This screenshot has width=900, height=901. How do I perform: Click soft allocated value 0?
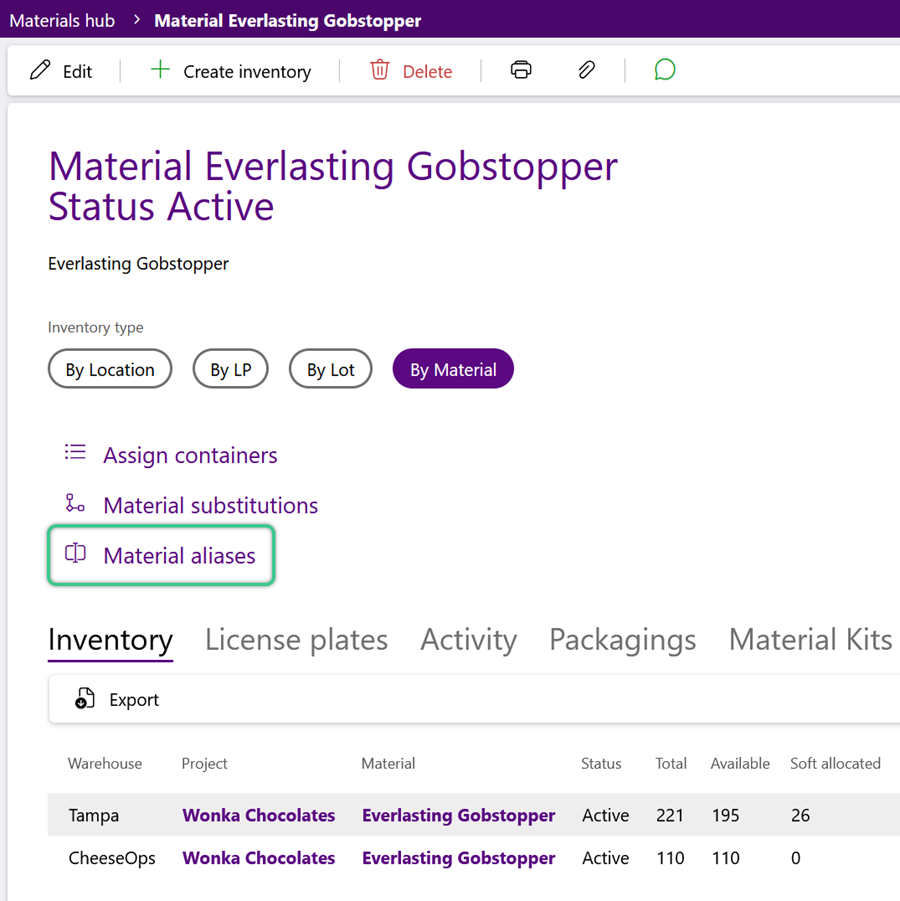tap(795, 857)
